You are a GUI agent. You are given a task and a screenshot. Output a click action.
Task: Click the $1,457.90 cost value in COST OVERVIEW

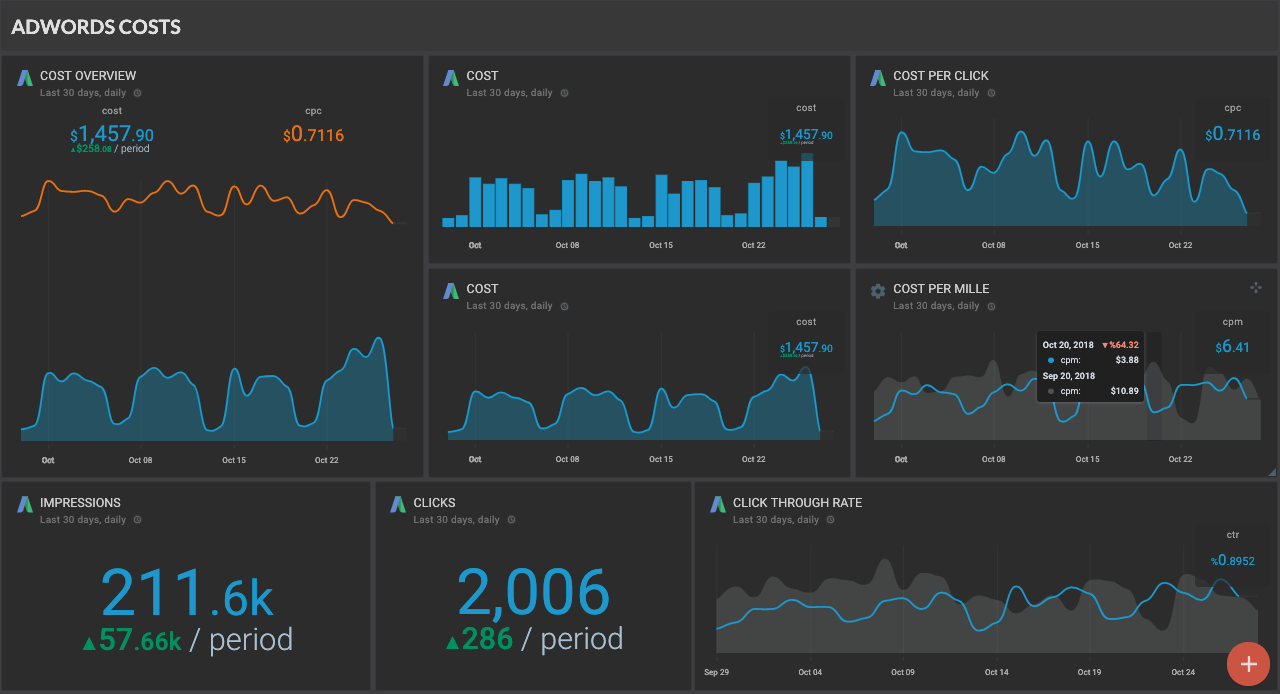pyautogui.click(x=112, y=134)
